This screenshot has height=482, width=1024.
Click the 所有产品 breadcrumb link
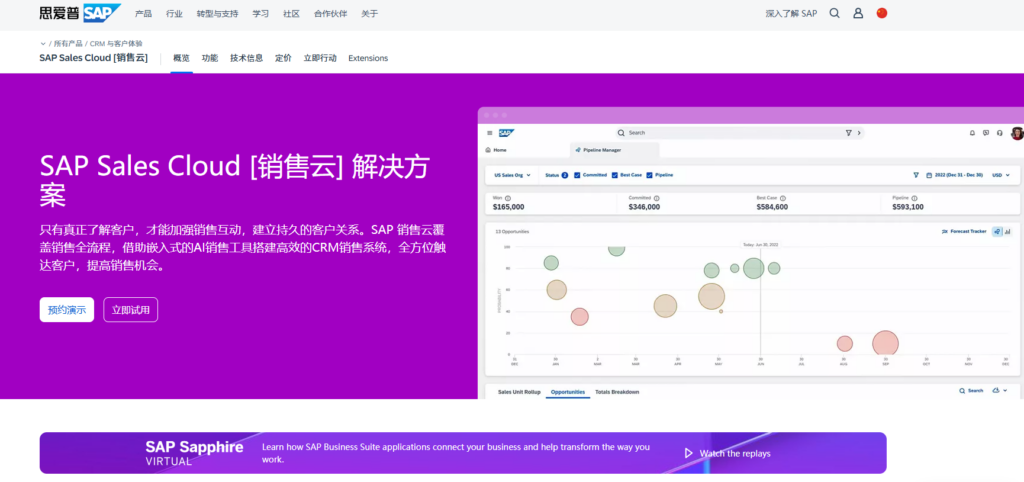click(68, 44)
